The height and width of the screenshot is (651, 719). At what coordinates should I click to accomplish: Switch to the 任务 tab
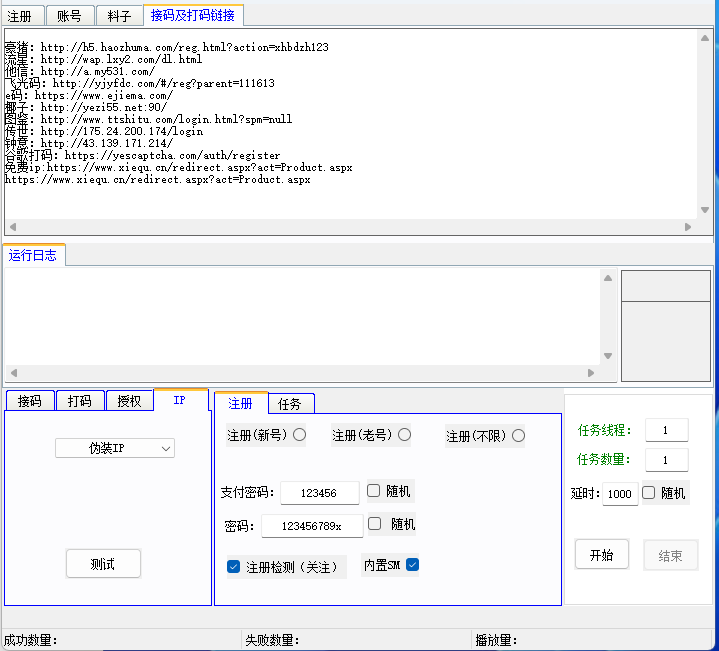290,404
